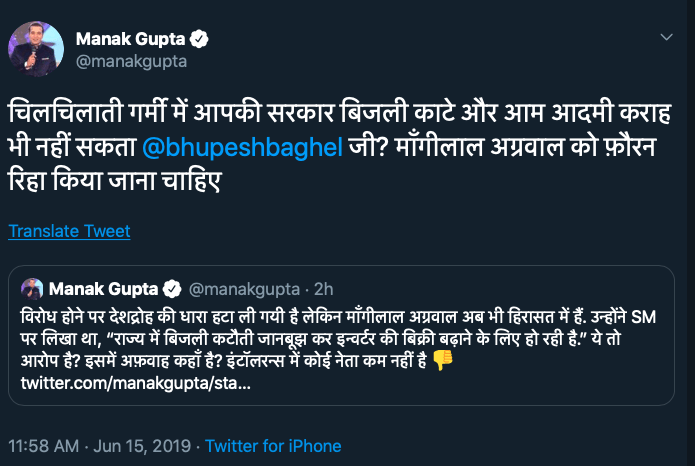Click Manak Gupta's large profile photo
The image size is (695, 466).
tap(34, 48)
